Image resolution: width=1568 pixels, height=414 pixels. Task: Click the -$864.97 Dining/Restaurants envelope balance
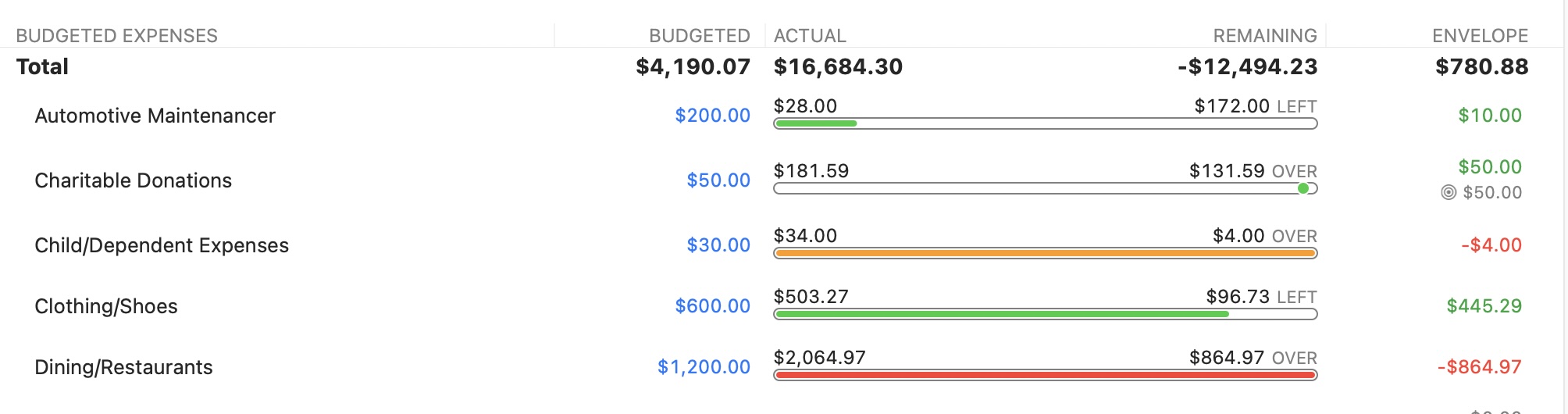[1479, 367]
